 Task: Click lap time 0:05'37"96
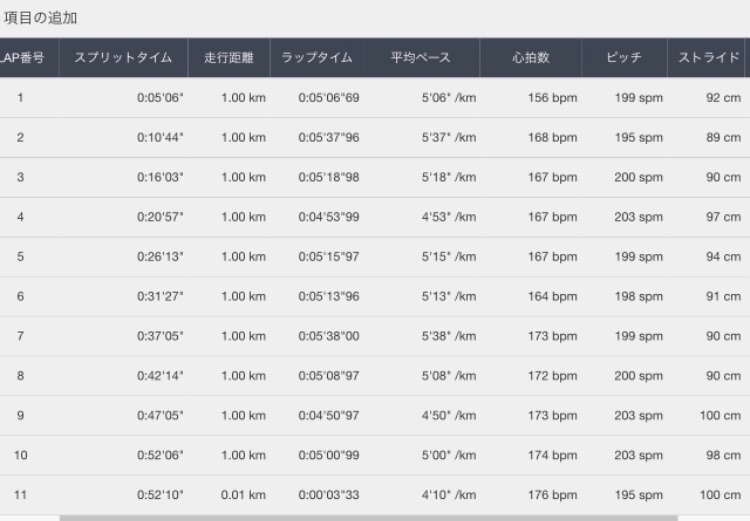click(329, 137)
